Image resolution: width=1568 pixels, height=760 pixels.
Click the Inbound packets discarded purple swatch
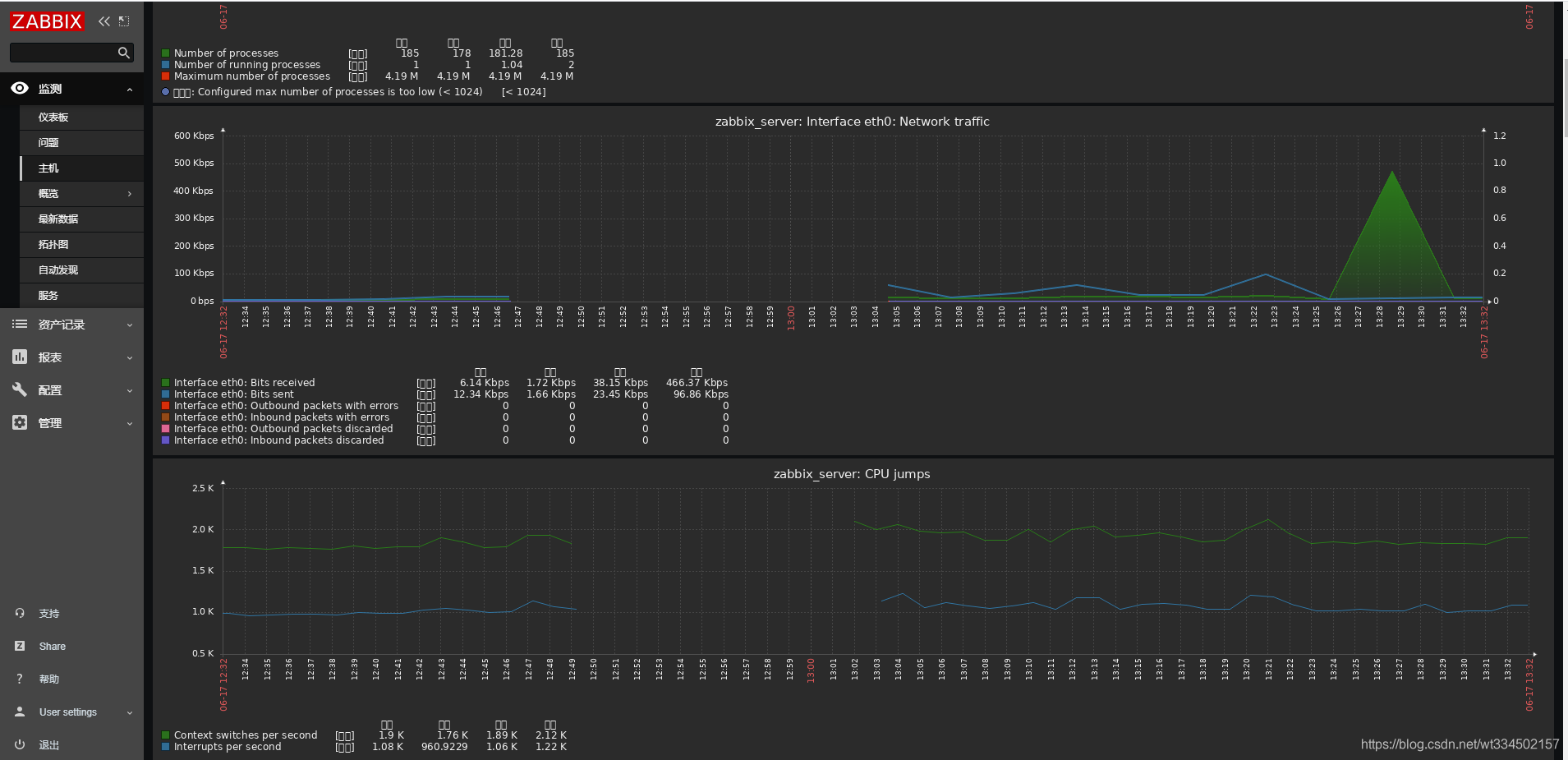click(x=166, y=440)
